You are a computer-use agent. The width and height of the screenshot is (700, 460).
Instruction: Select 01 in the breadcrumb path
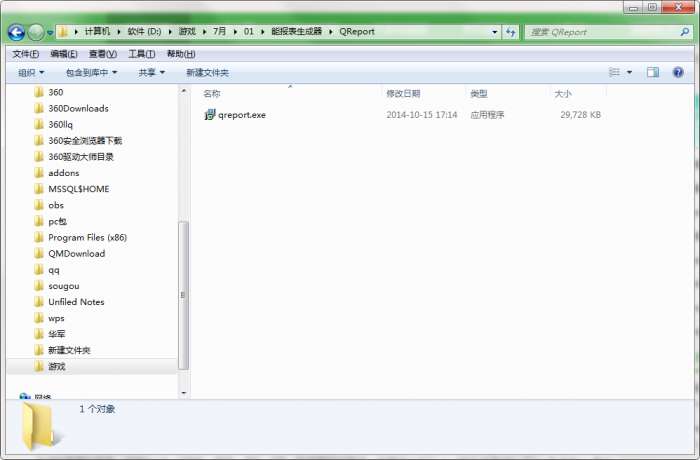pyautogui.click(x=249, y=31)
